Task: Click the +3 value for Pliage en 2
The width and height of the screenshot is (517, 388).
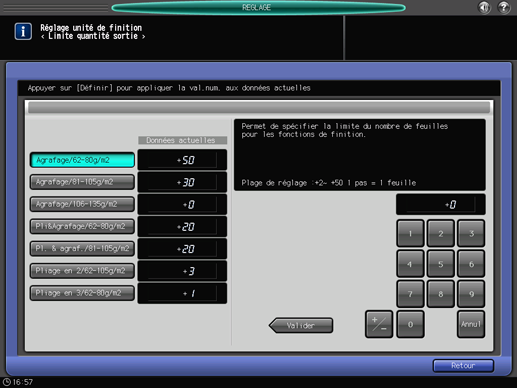Action: coord(182,271)
